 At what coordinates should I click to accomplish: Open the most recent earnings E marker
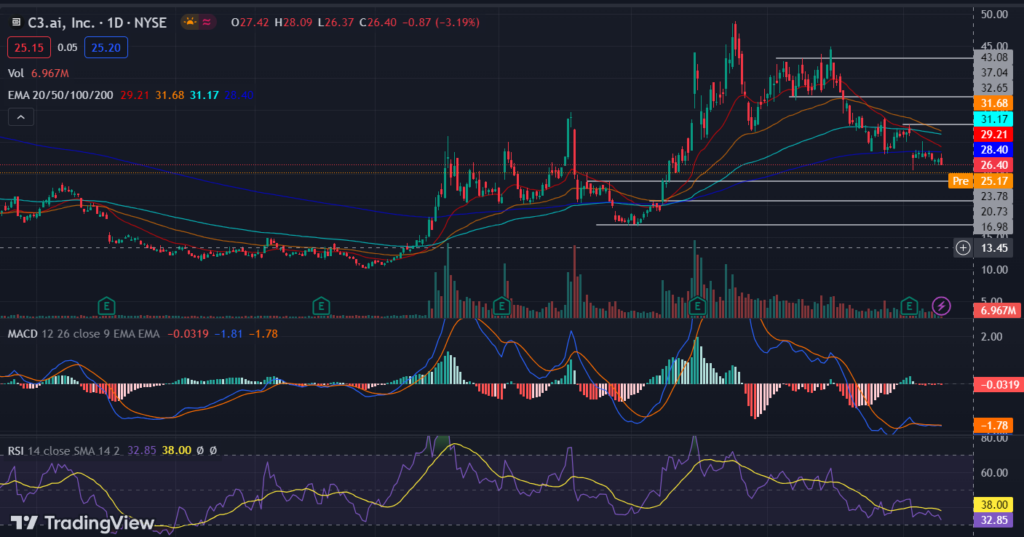pyautogui.click(x=909, y=305)
